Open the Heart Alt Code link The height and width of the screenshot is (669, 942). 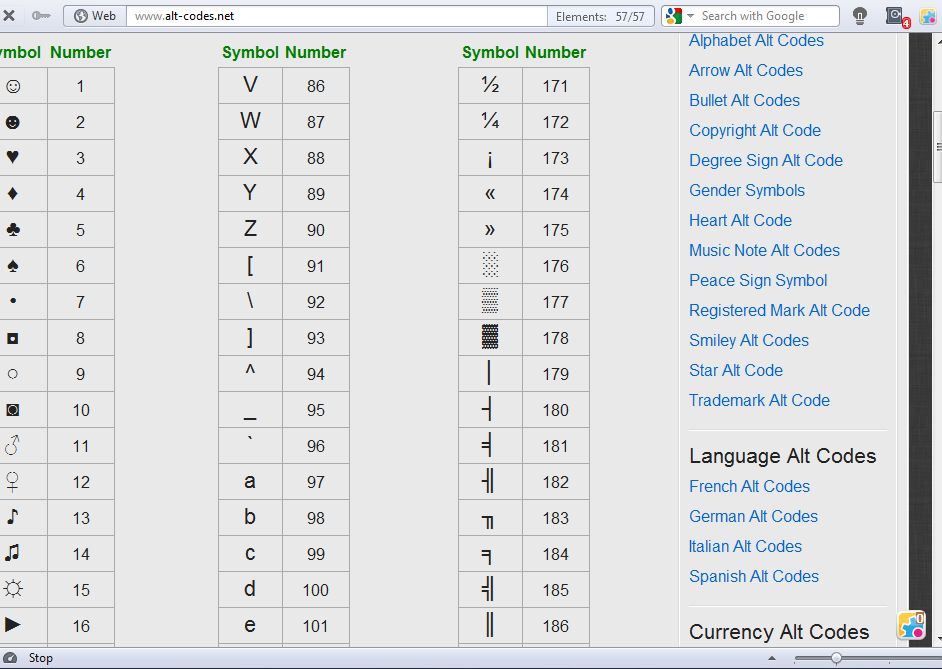740,220
